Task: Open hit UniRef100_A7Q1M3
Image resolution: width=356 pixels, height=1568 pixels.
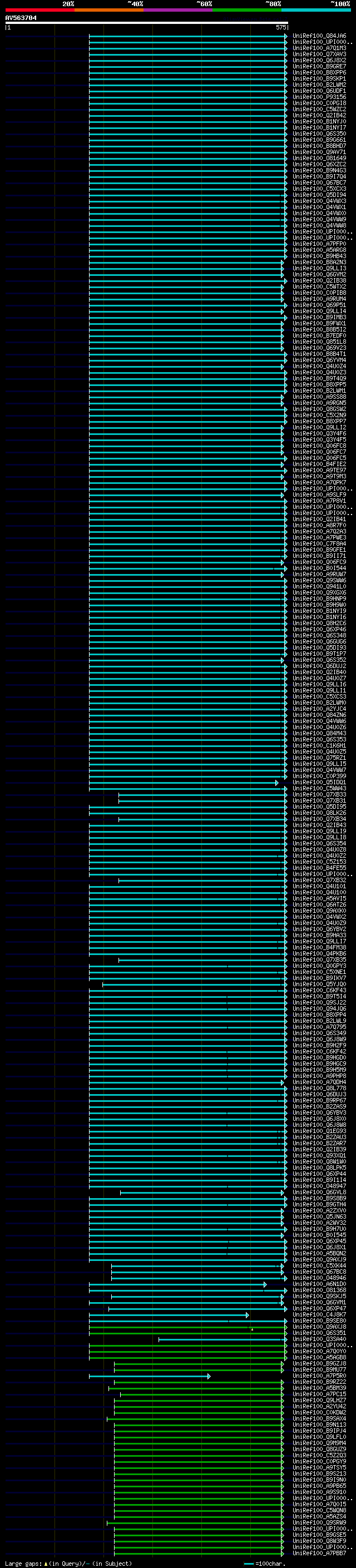Action: coord(319,48)
